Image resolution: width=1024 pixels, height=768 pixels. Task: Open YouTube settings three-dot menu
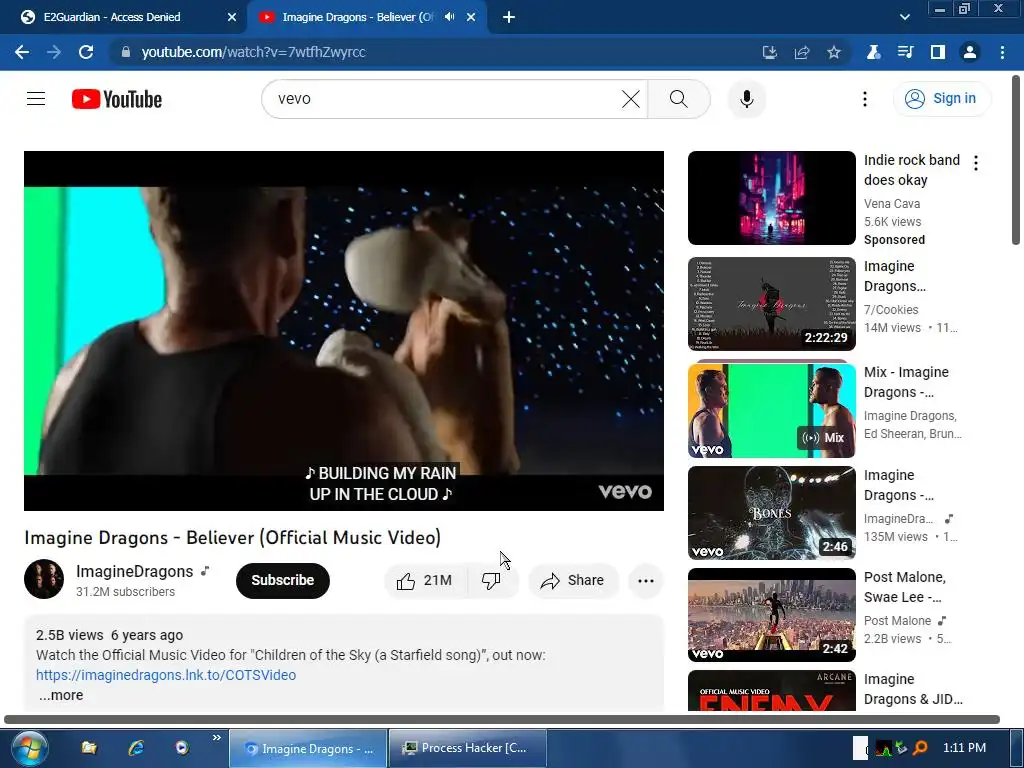[x=865, y=99]
